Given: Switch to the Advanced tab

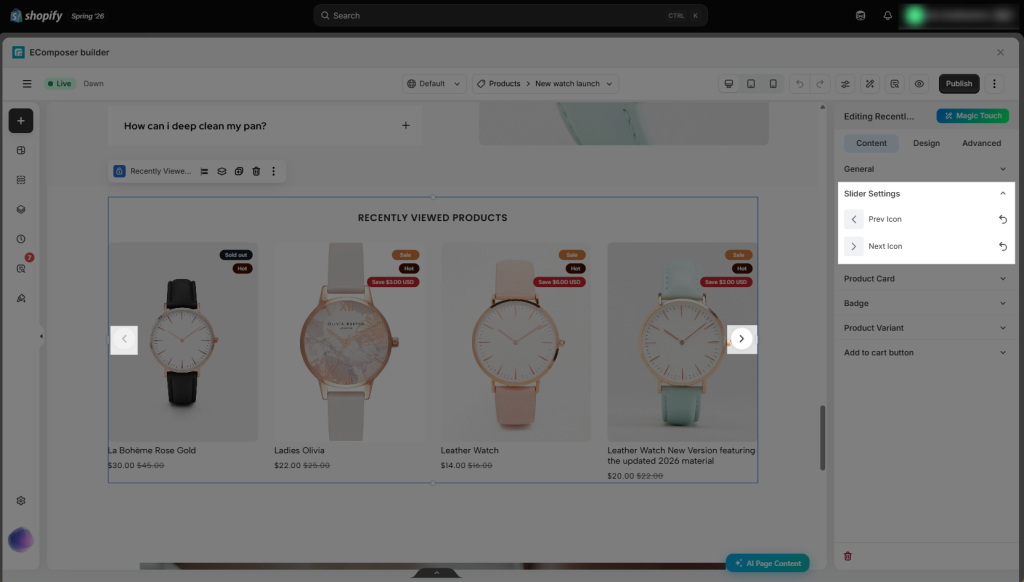Looking at the screenshot, I should (x=981, y=143).
